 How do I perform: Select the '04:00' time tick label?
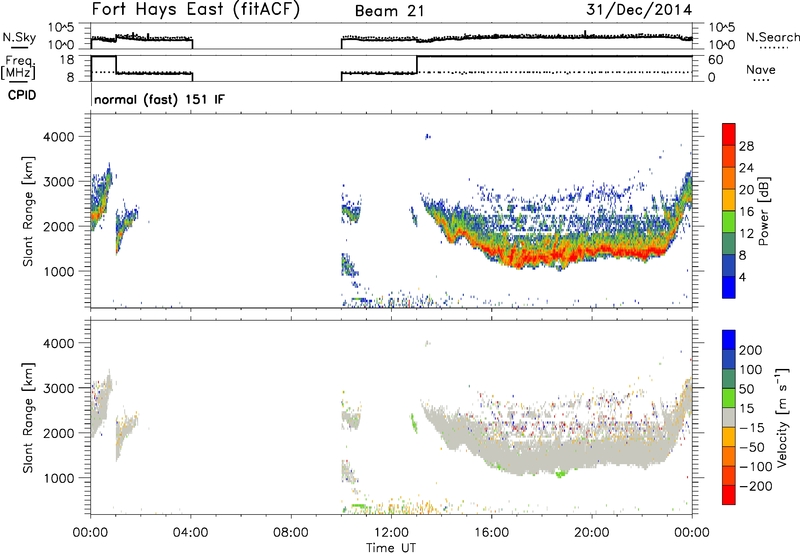click(190, 533)
